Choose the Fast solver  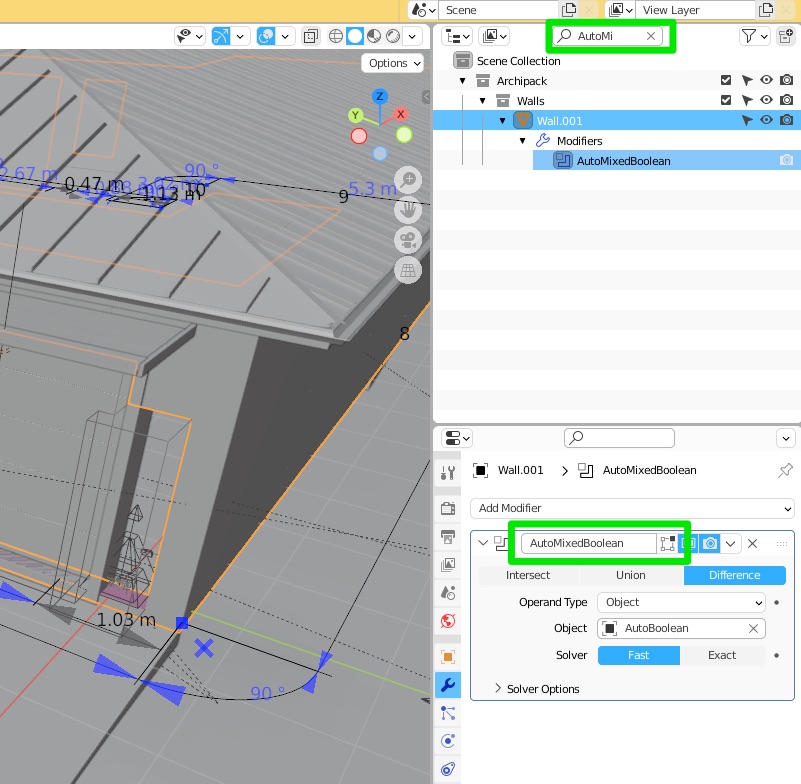tap(639, 655)
